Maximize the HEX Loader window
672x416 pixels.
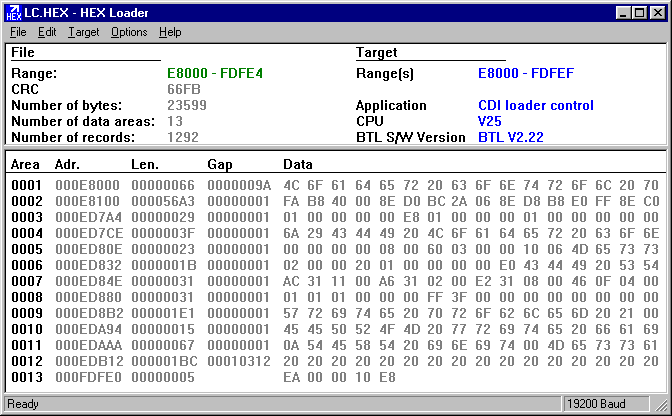tap(640, 13)
